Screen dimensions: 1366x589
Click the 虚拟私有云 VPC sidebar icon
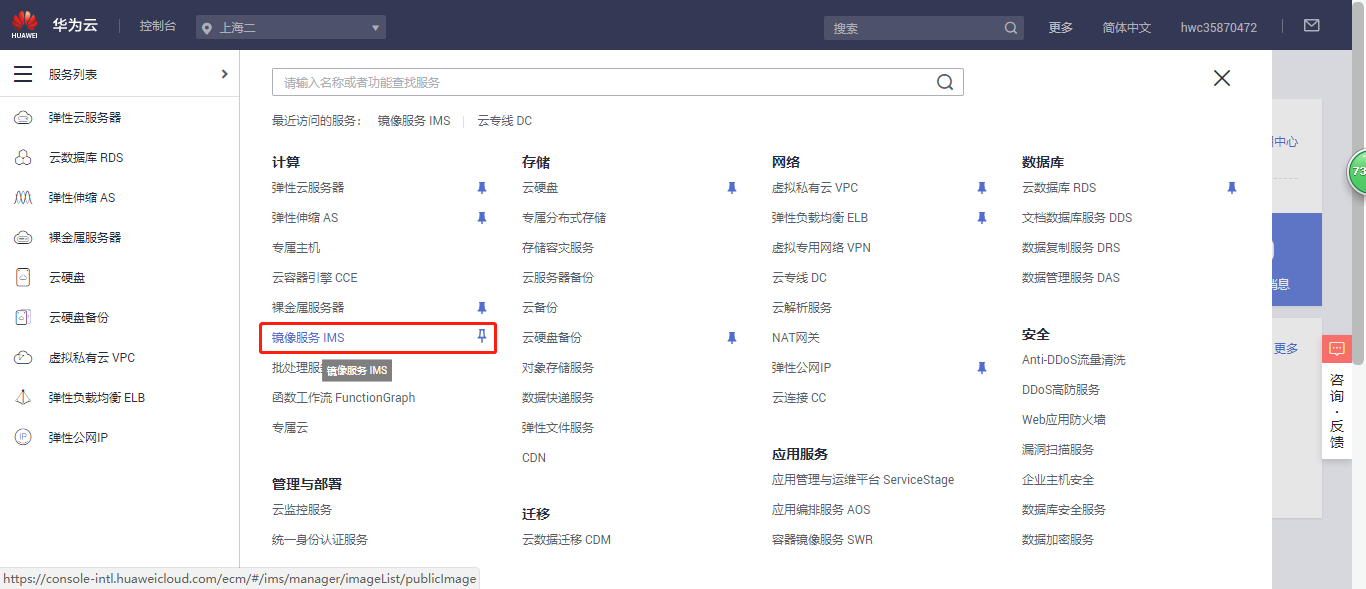coord(23,358)
